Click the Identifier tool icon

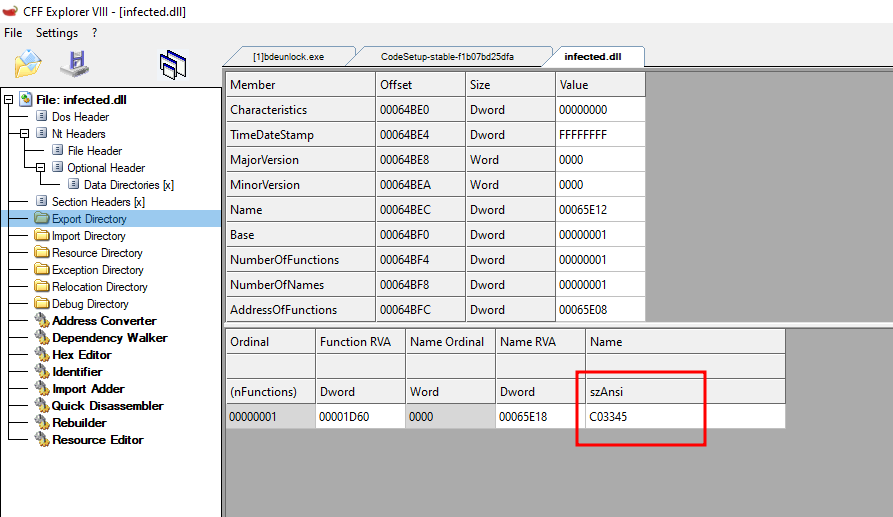click(x=42, y=372)
